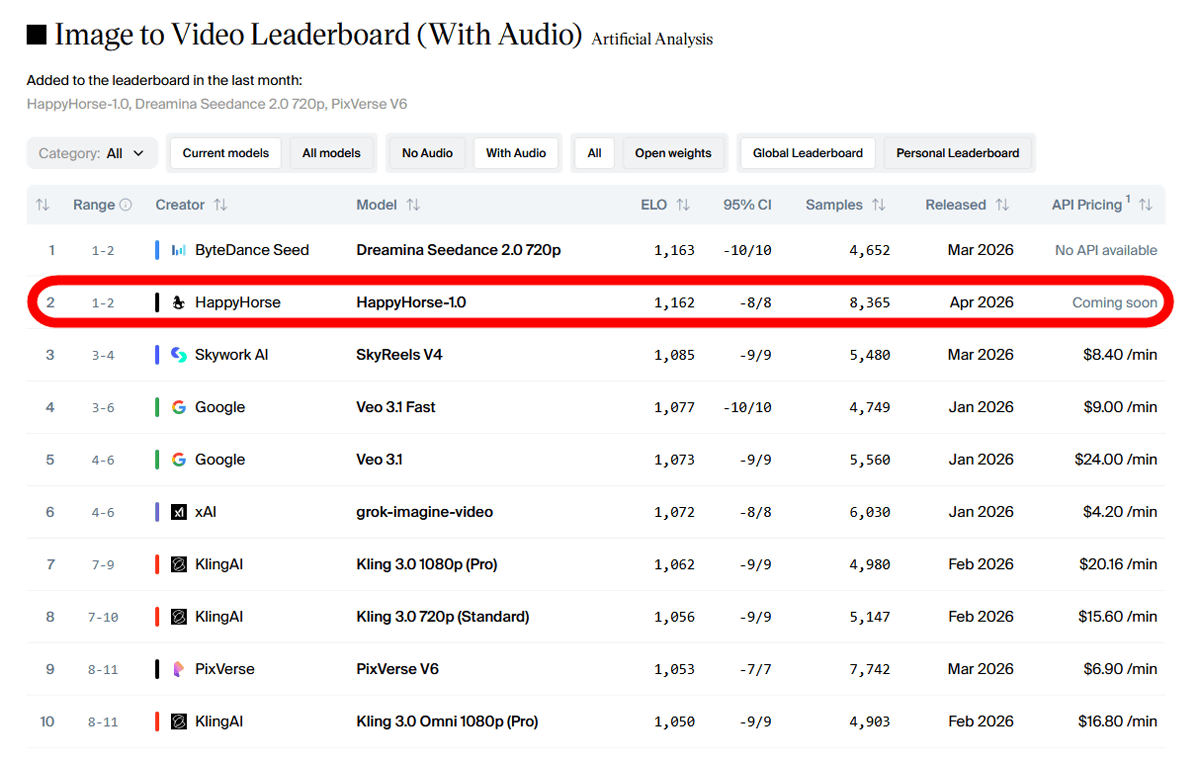Click the info icon next to Range
The image size is (1200, 764).
[x=126, y=205]
